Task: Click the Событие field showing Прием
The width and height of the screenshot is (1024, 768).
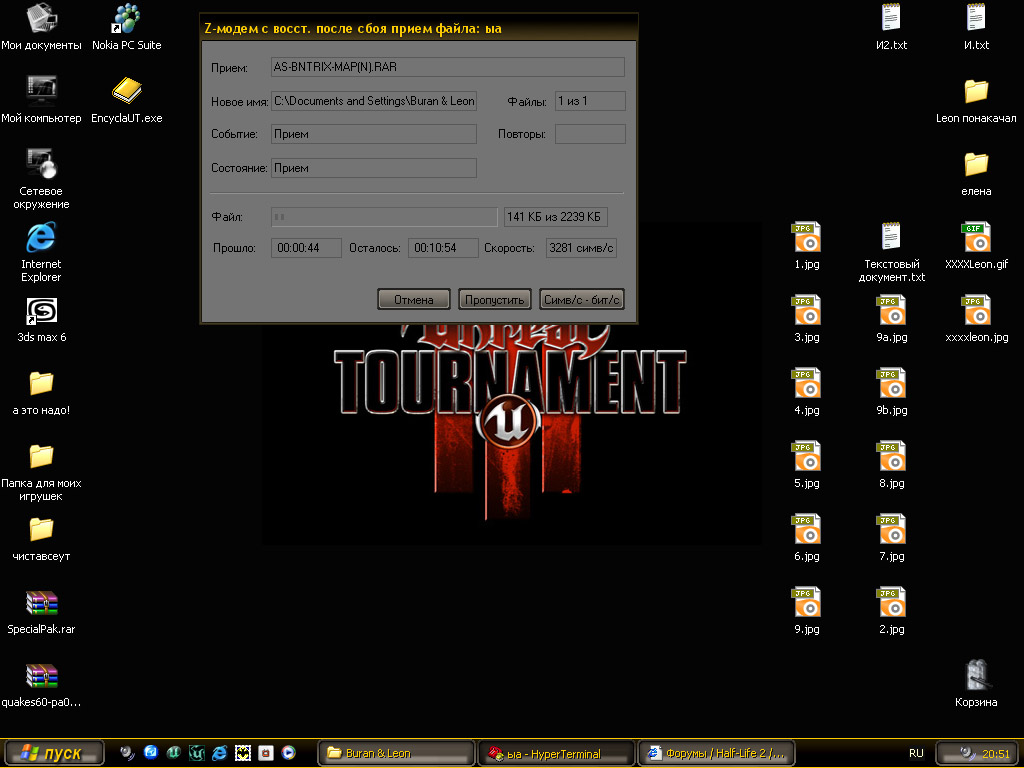Action: coord(374,134)
